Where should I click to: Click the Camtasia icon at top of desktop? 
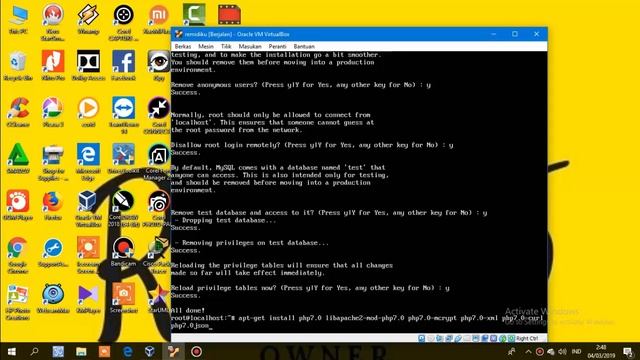coord(194,14)
